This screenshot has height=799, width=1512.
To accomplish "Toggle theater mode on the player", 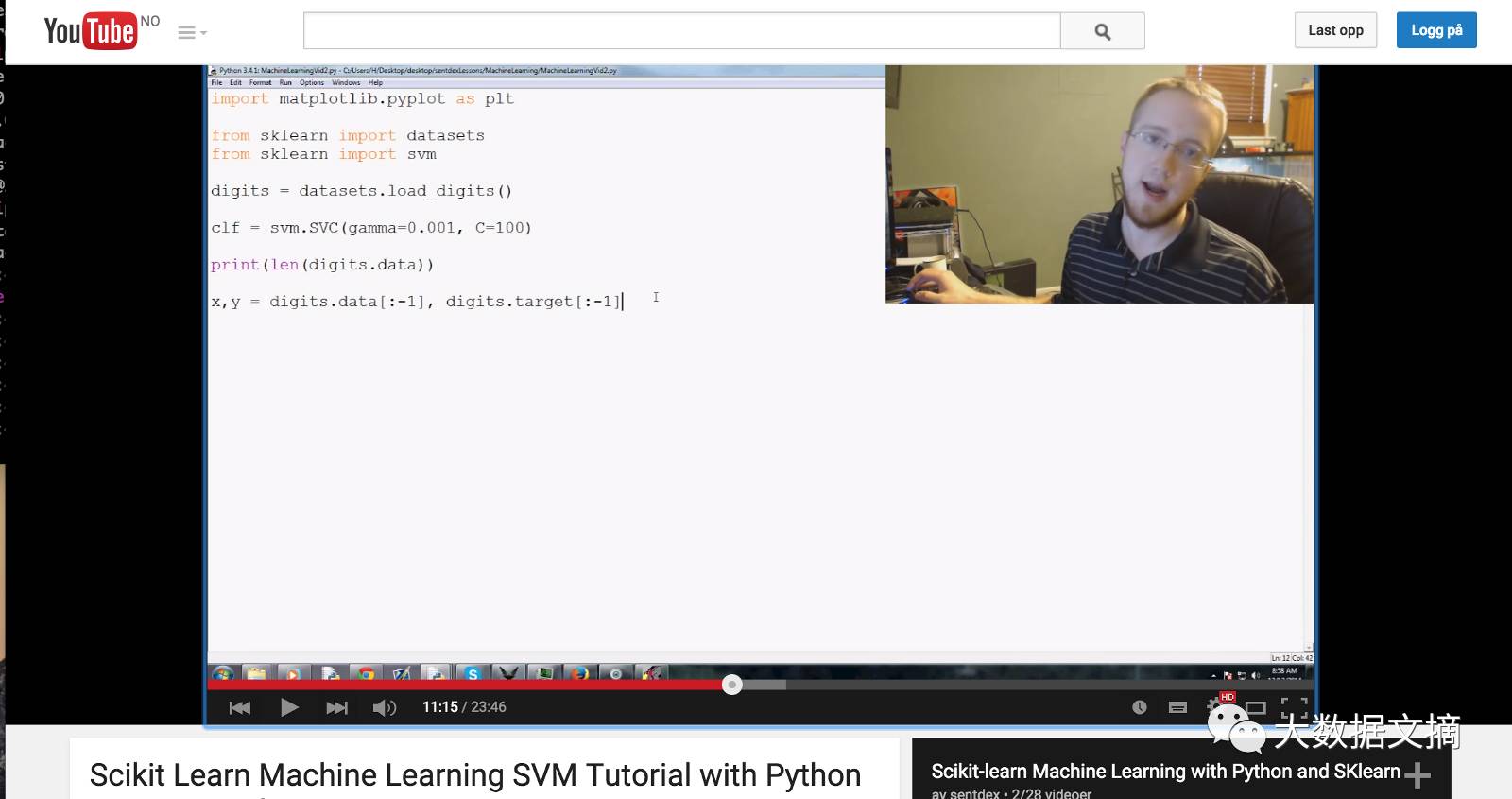I will pyautogui.click(x=1256, y=707).
